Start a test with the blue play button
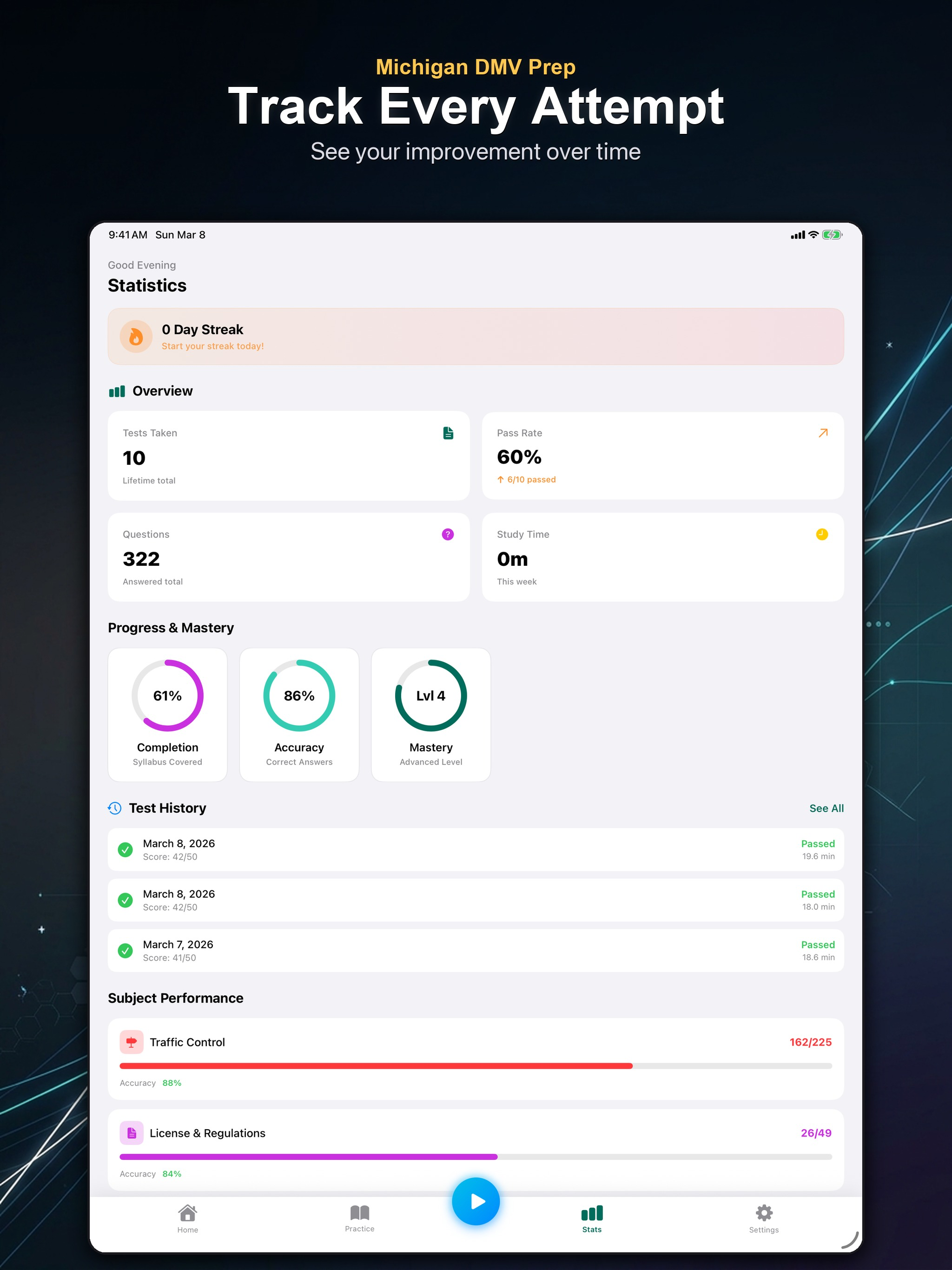The width and height of the screenshot is (952, 1270). coord(476,1201)
